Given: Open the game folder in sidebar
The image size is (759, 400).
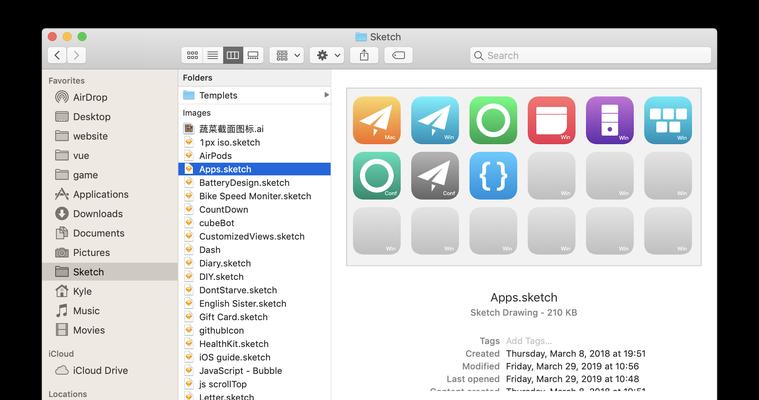Looking at the screenshot, I should (110, 175).
